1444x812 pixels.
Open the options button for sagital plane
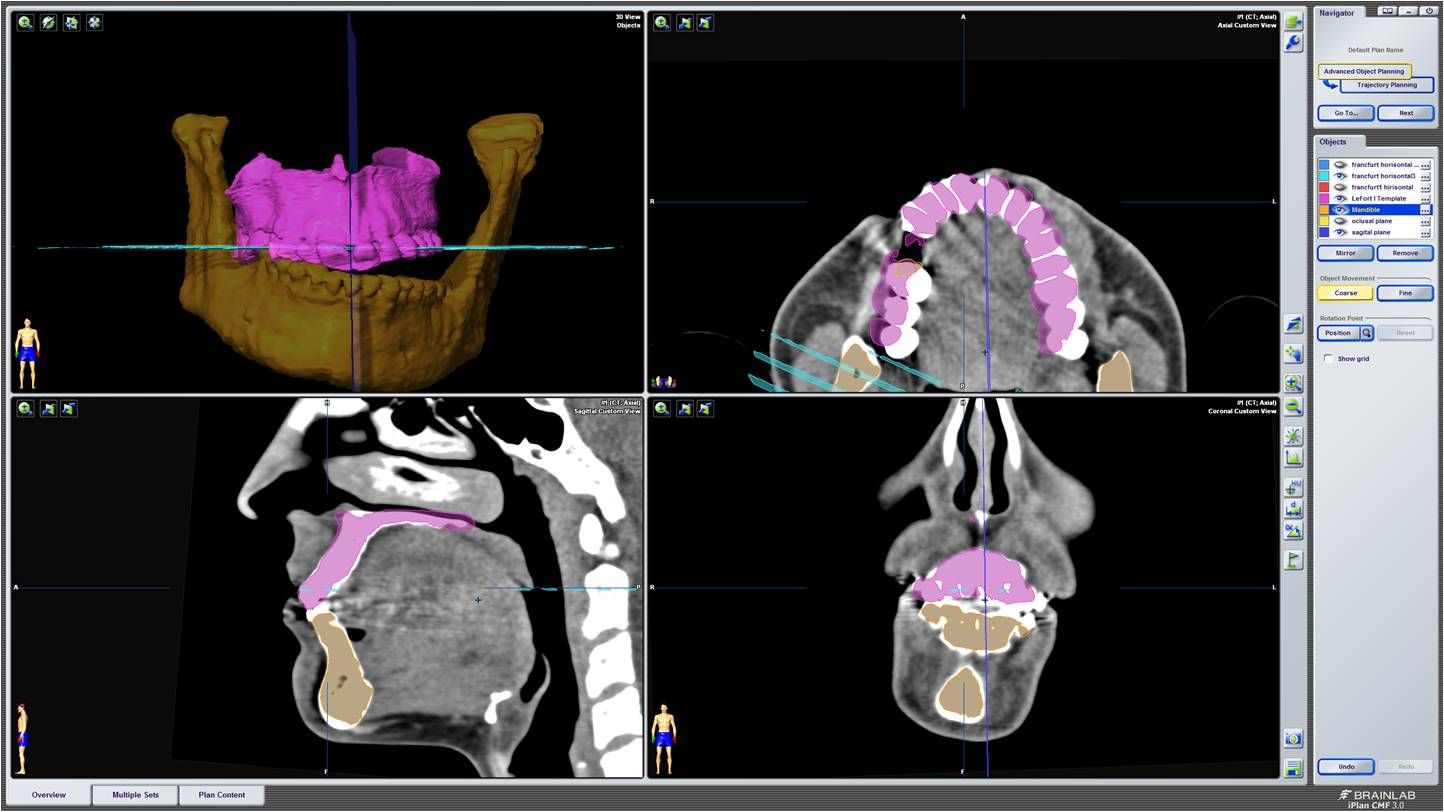[1425, 232]
